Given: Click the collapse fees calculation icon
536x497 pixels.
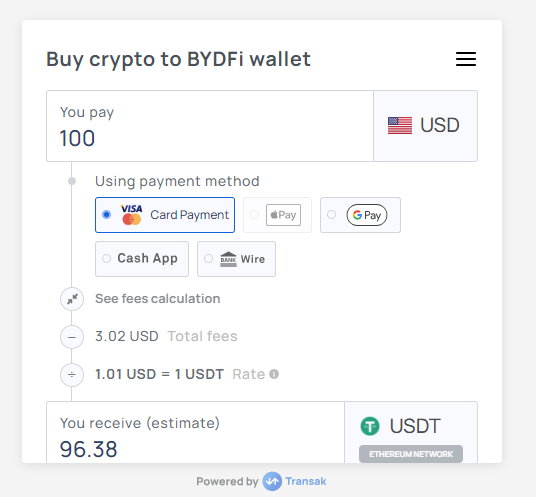Looking at the screenshot, I should tap(72, 299).
